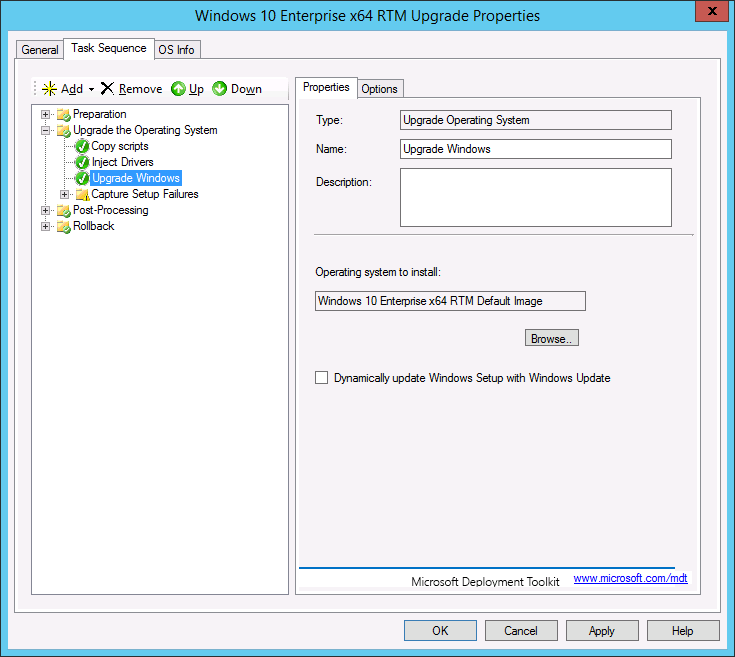Open the Add dropdown arrow
Image resolution: width=735 pixels, height=657 pixels.
point(91,89)
